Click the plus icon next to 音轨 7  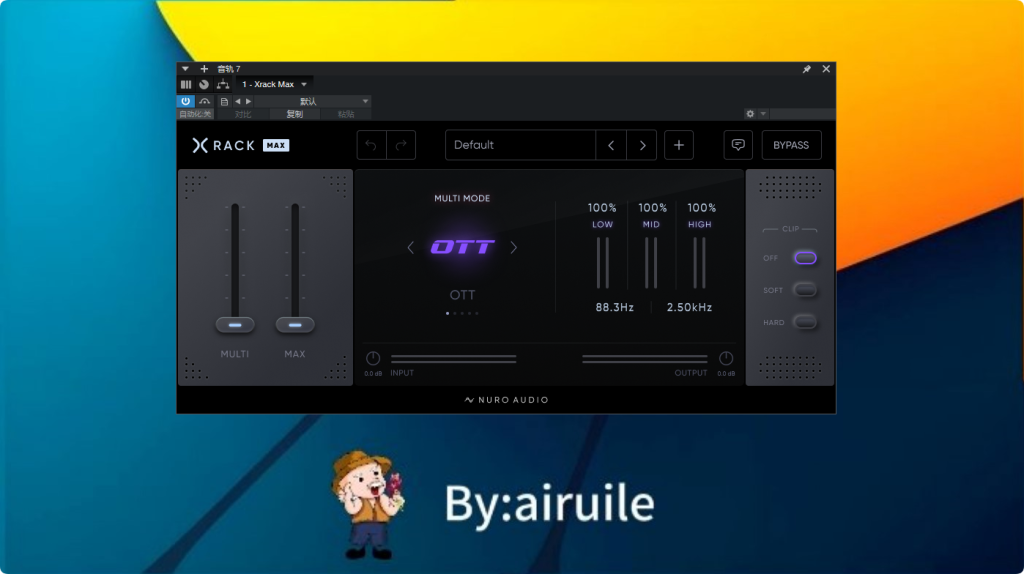[x=204, y=69]
